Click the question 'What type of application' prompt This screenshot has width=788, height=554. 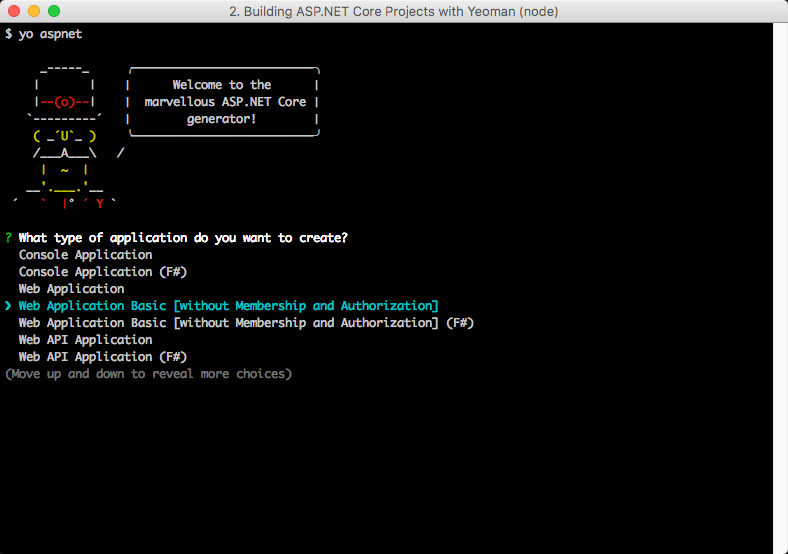[x=183, y=238]
